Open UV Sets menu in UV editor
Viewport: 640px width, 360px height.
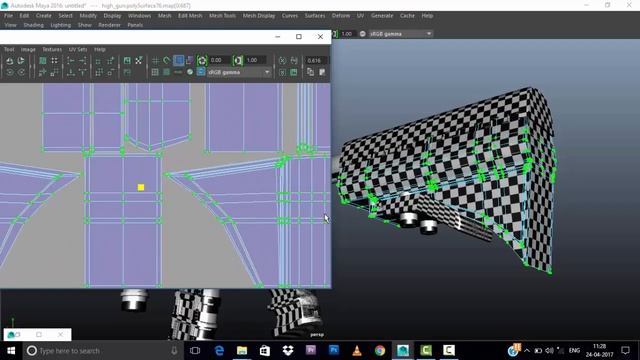click(78, 49)
